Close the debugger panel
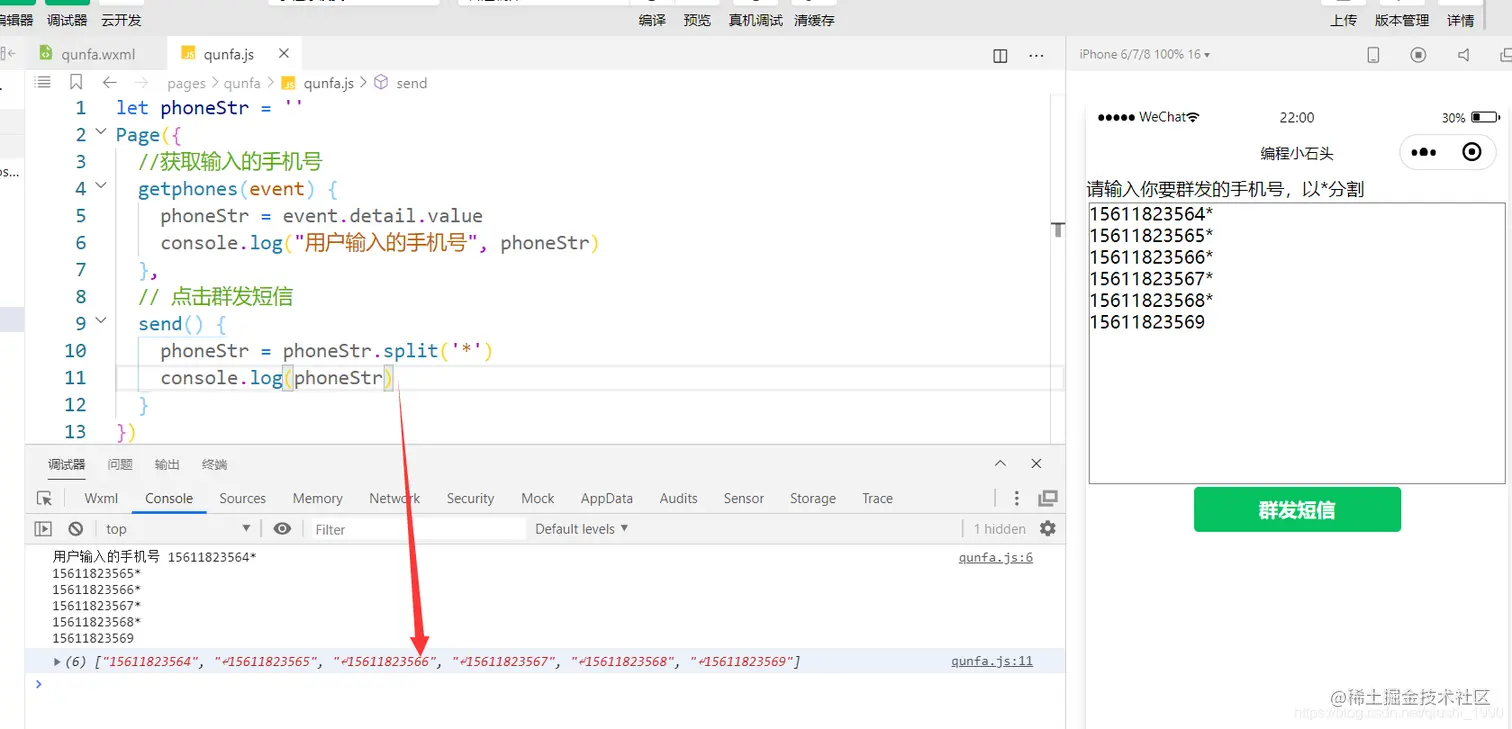 [1036, 463]
